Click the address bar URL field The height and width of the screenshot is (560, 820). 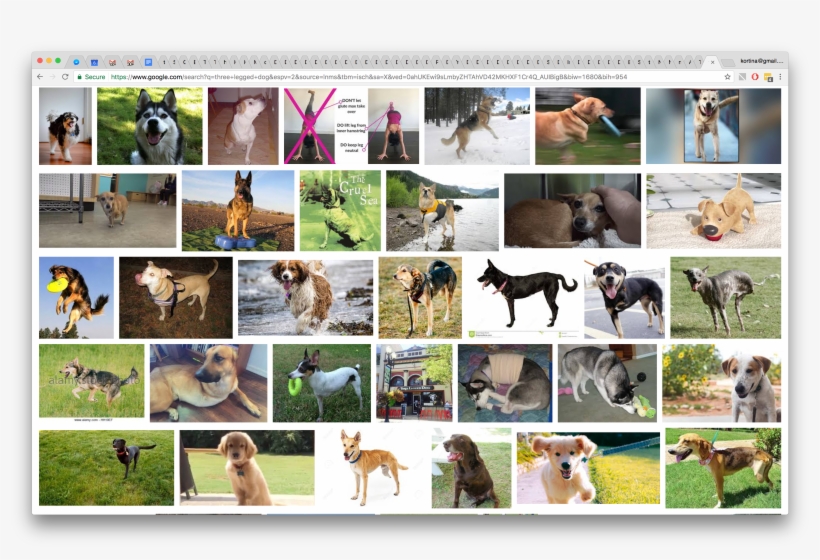[403, 77]
